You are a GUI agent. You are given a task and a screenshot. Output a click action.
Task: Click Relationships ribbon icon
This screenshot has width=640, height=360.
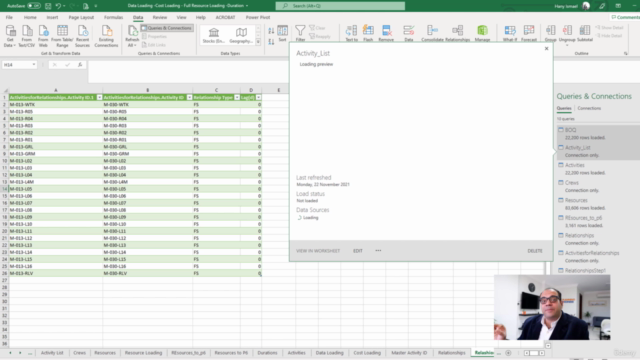click(458, 33)
